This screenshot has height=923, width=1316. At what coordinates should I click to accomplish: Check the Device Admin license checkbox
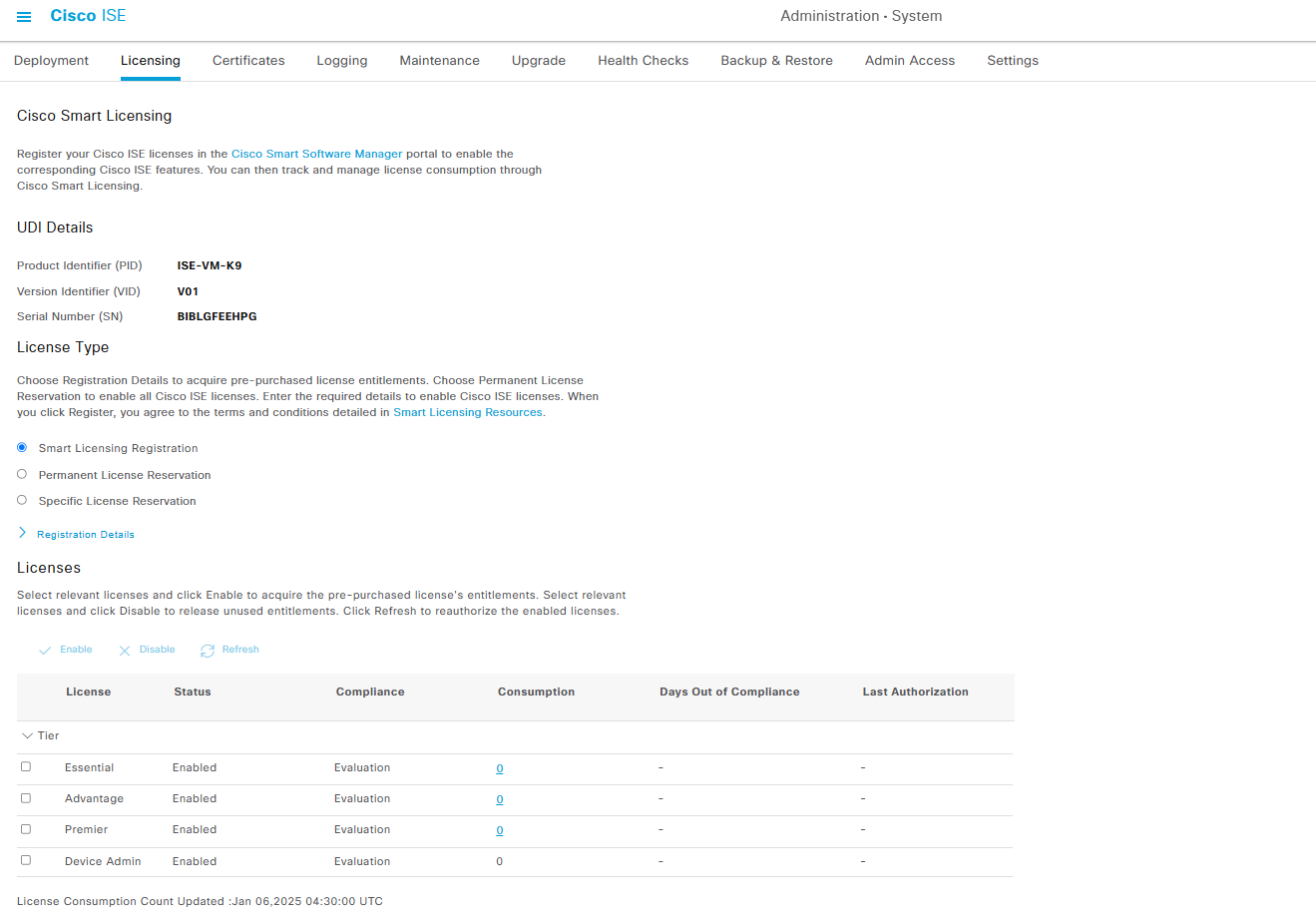26,860
